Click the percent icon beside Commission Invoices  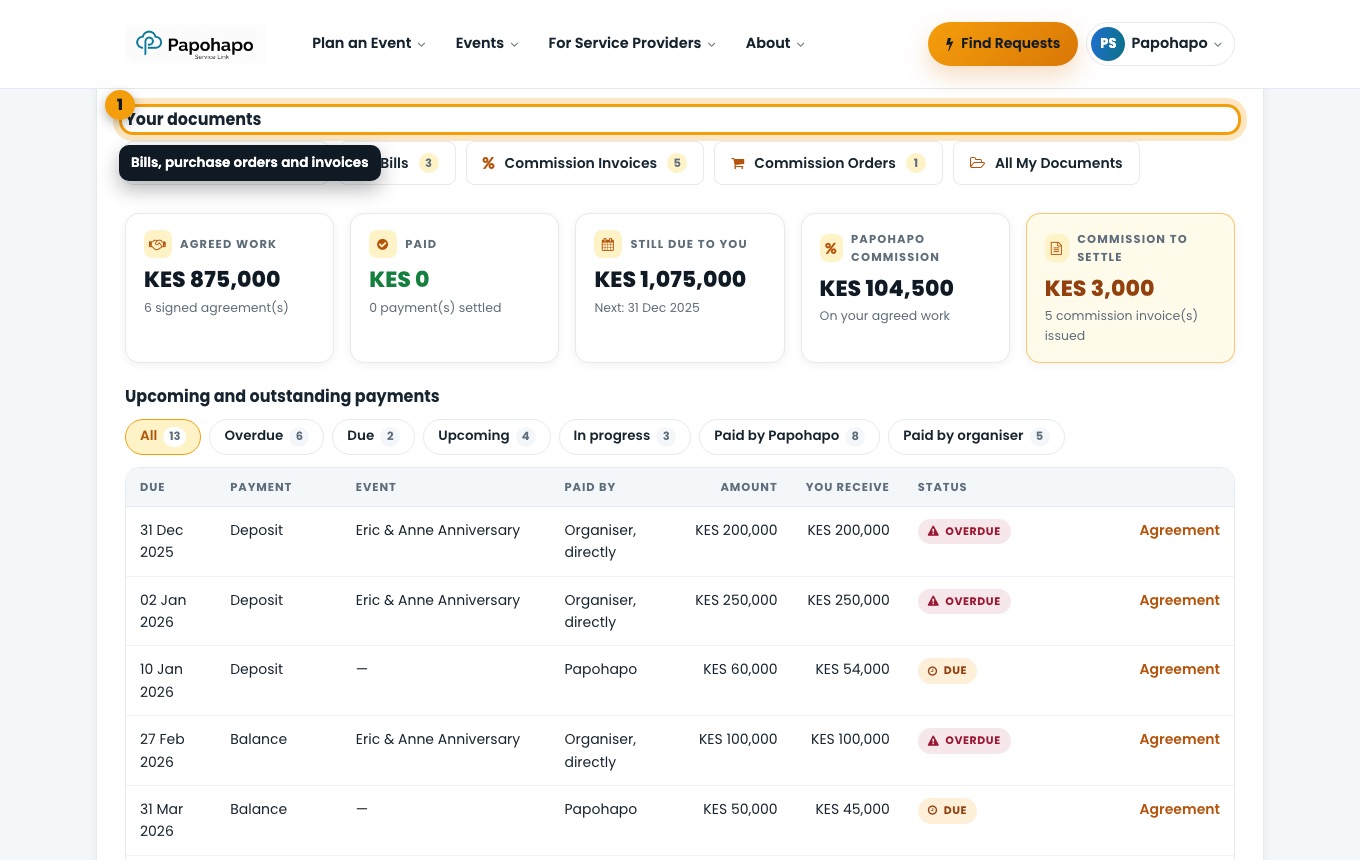pyautogui.click(x=488, y=163)
